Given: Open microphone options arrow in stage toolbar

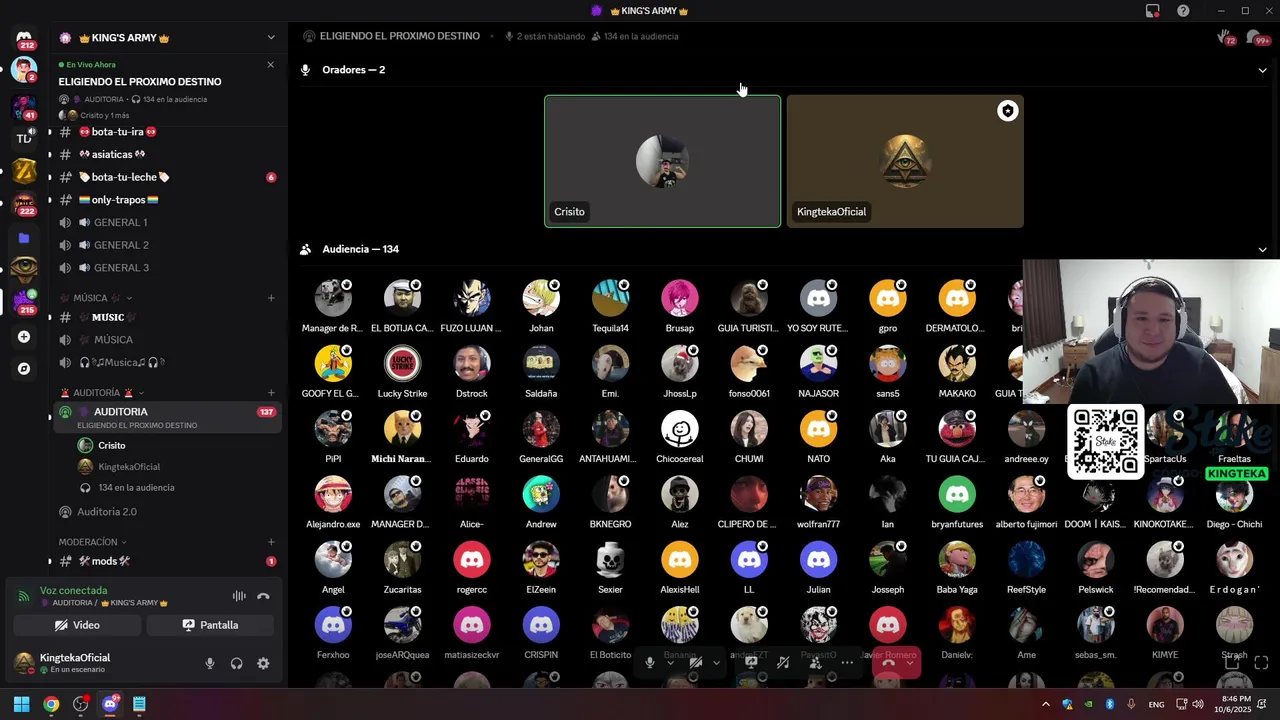Looking at the screenshot, I should 670,662.
